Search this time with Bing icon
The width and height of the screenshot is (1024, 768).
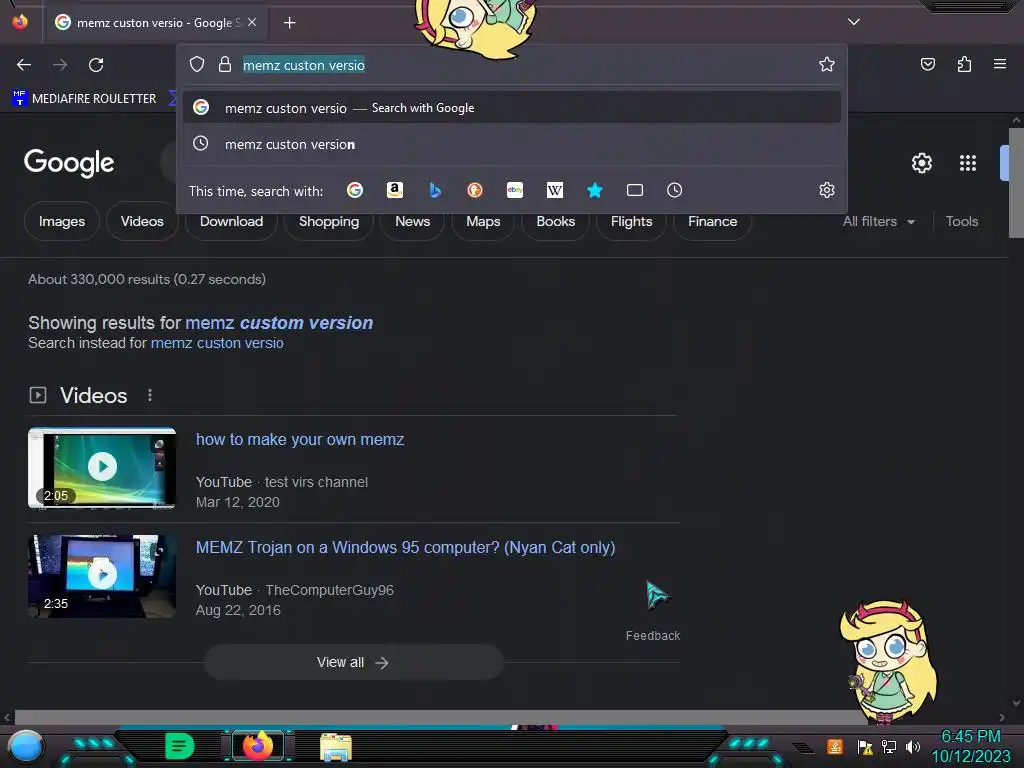coord(435,190)
